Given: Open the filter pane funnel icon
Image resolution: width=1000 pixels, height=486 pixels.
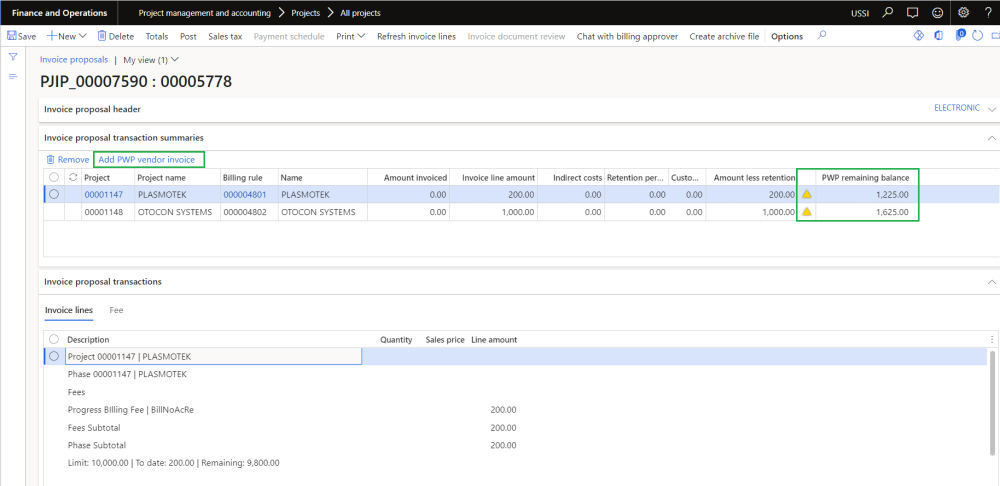Looking at the screenshot, I should click(x=13, y=57).
